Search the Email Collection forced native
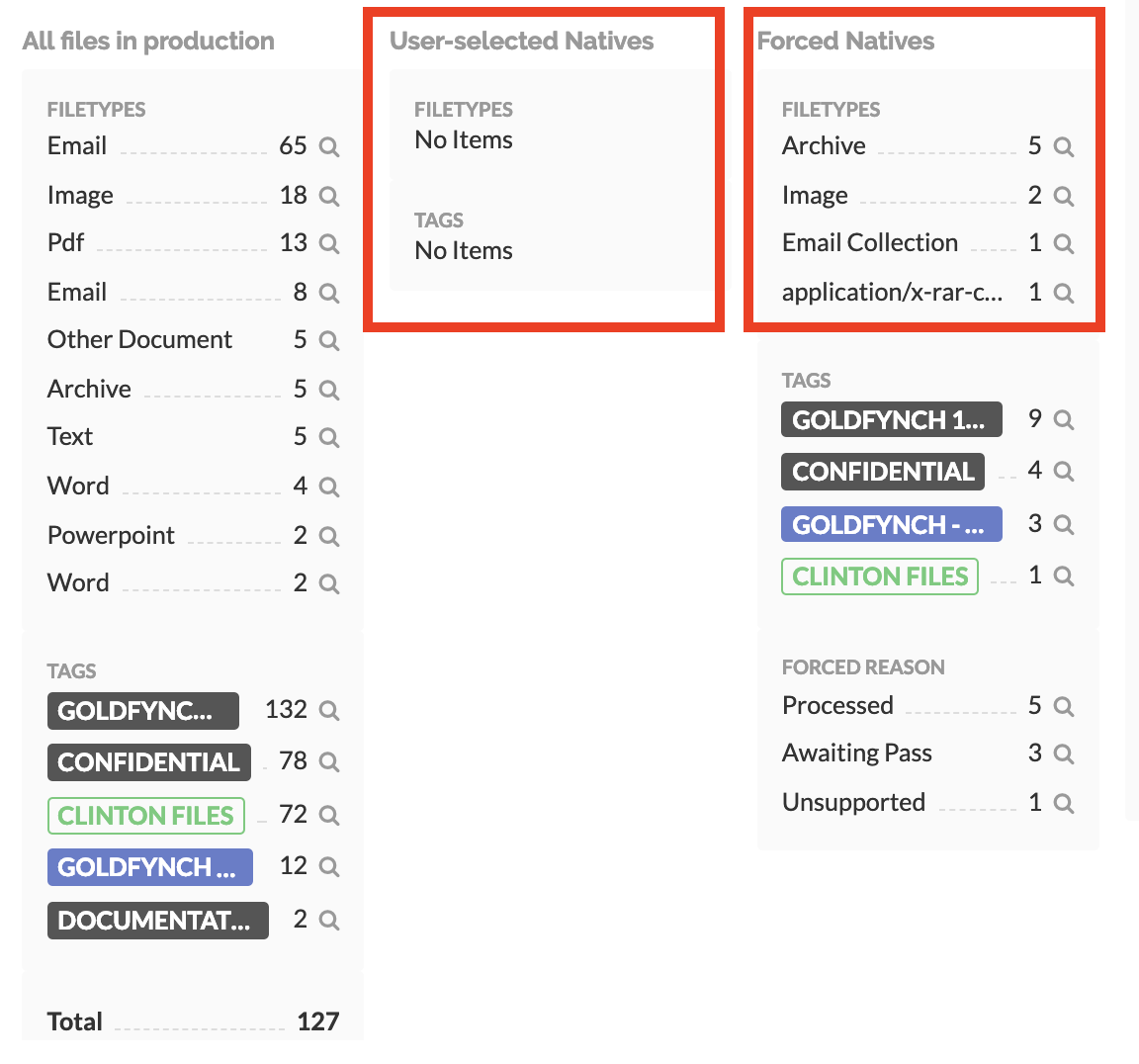The image size is (1139, 1064). 1063,242
